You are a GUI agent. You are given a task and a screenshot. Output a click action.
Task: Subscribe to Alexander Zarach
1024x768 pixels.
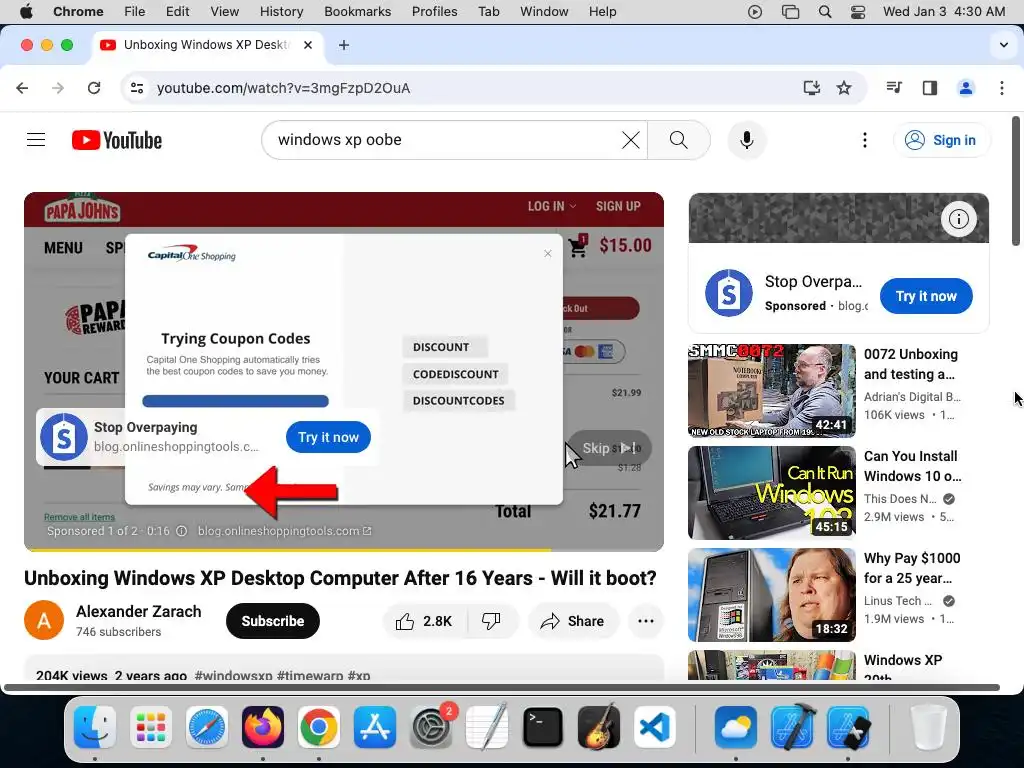click(x=272, y=621)
